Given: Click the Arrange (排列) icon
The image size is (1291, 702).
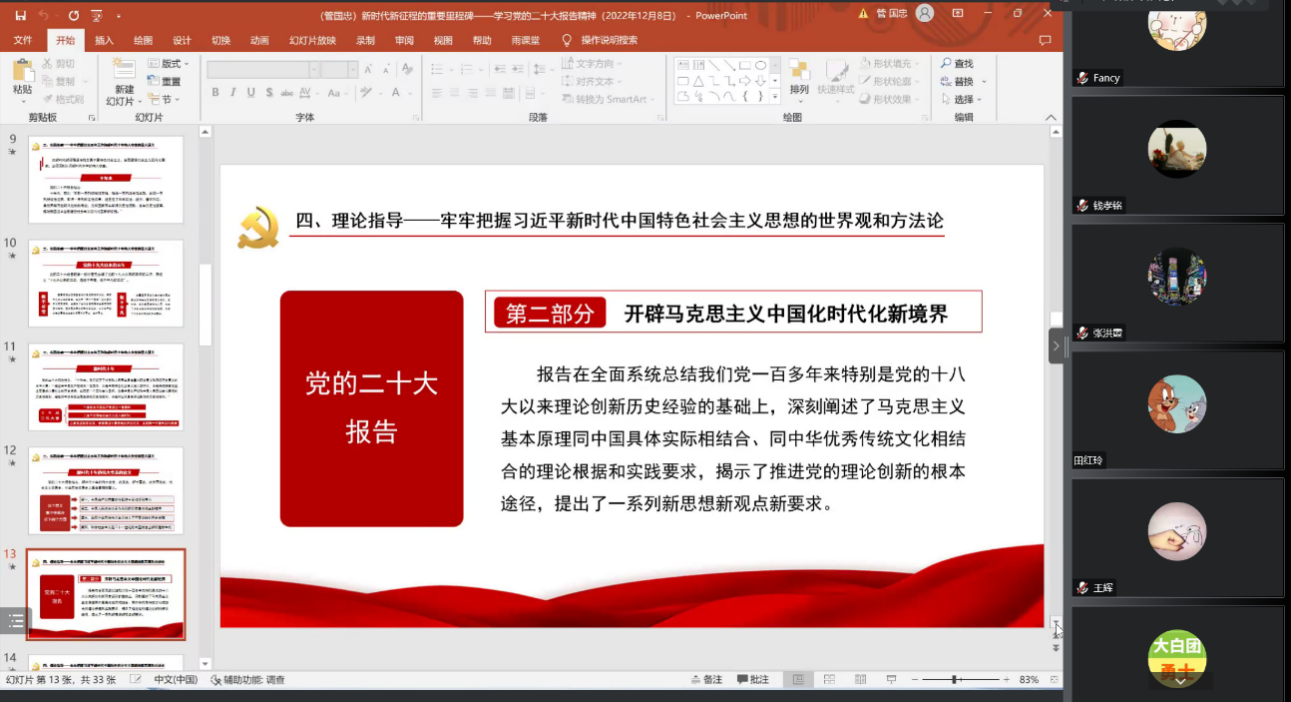Looking at the screenshot, I should pos(799,77).
